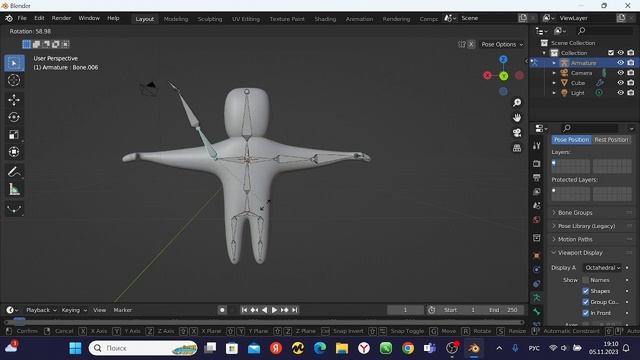Open the Tool properties tab icon
The image size is (640, 360).
tap(537, 146)
